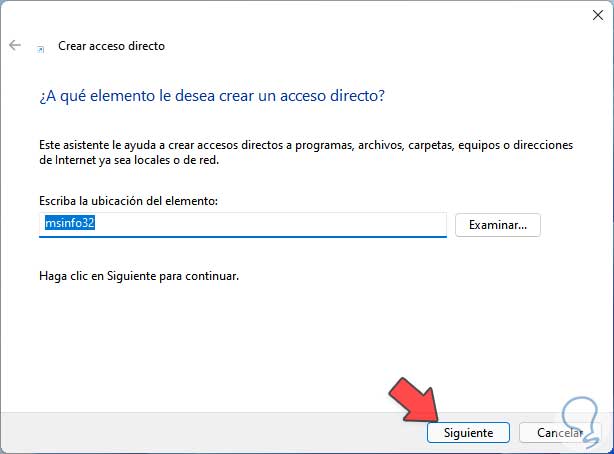Viewport: 614px width, 454px height.
Task: Open file browser with Examinar button
Action: pos(497,225)
